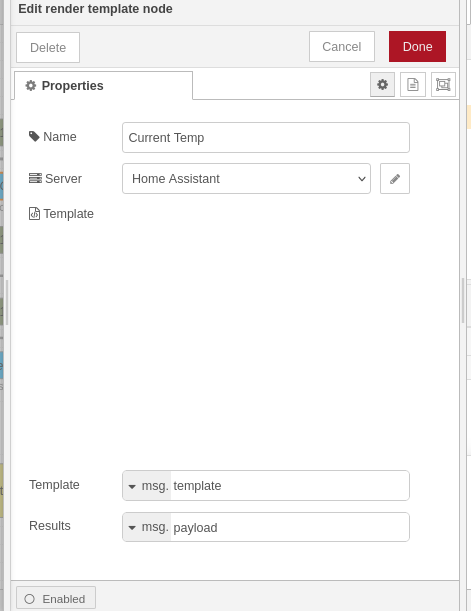471x611 pixels.
Task: Click the Edit render template node title
Action: 95,9
